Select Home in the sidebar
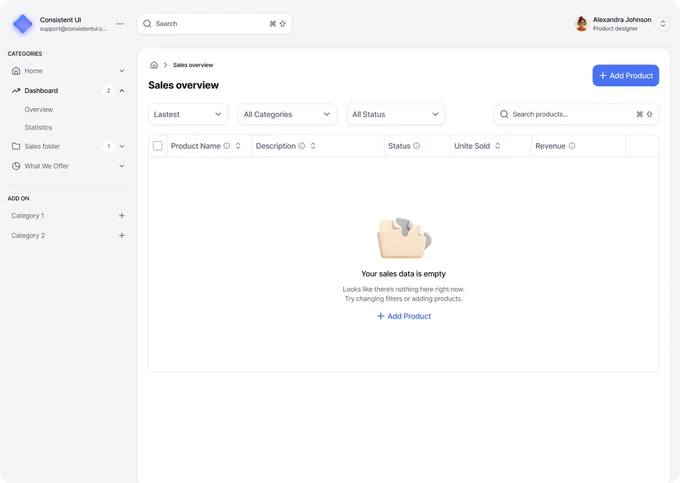Viewport: 680px width, 483px height. pos(33,71)
